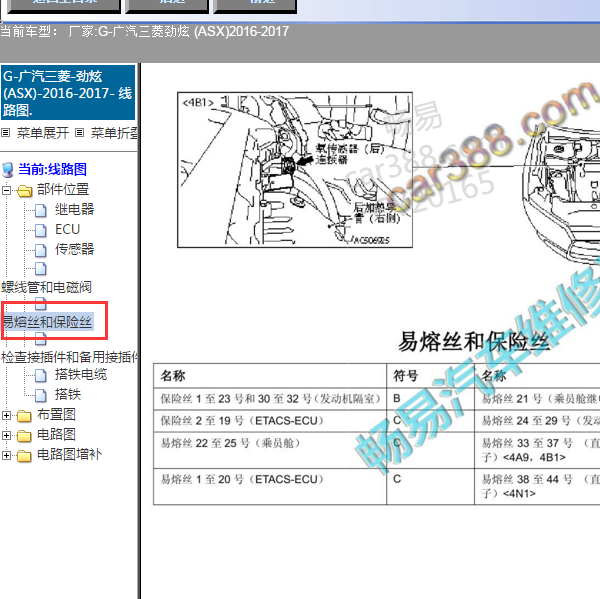The image size is (600, 599).
Task: Click the 电路图 folder icon
Action: pyautogui.click(x=24, y=436)
